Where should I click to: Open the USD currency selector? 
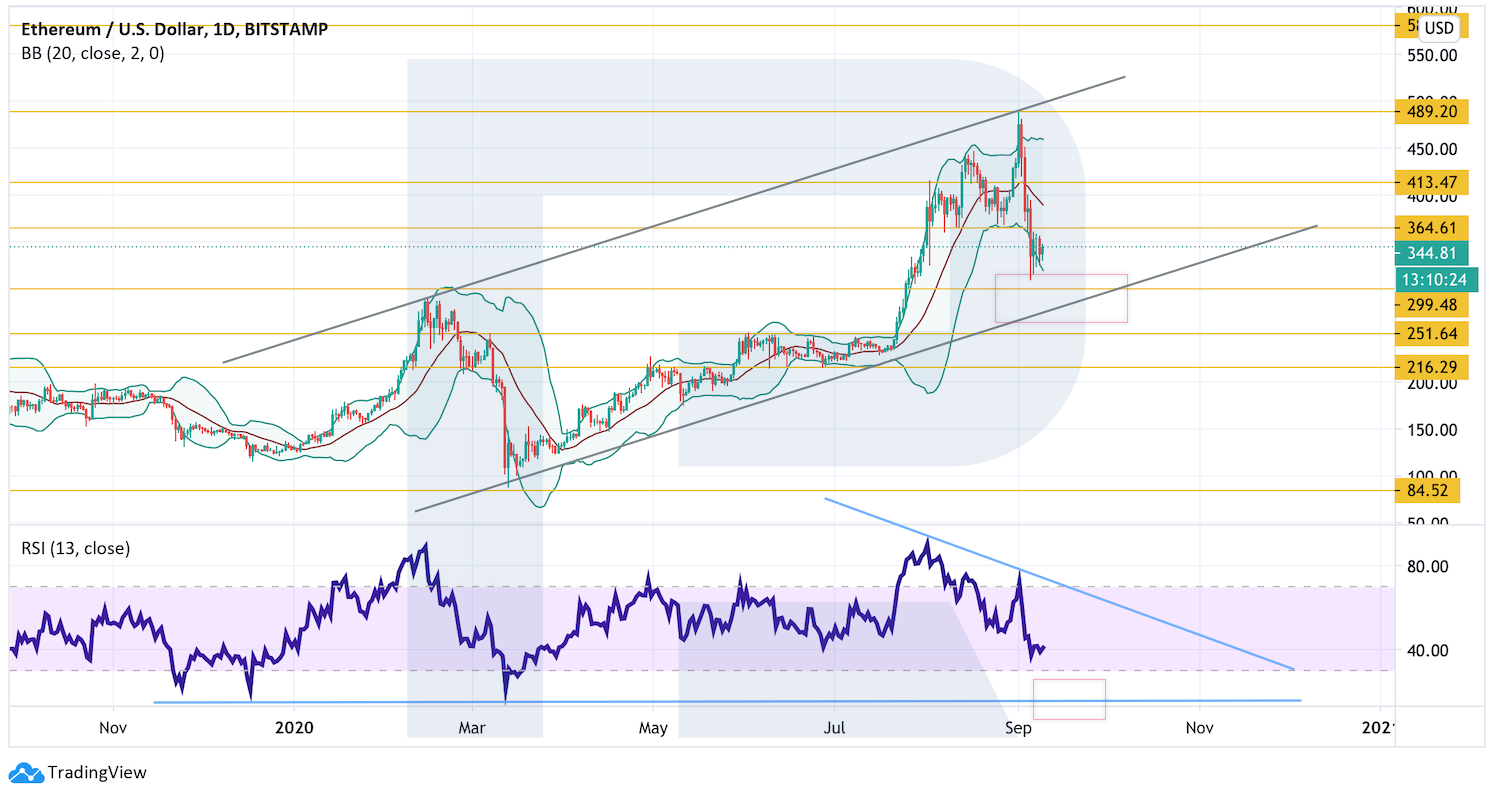pyautogui.click(x=1439, y=28)
